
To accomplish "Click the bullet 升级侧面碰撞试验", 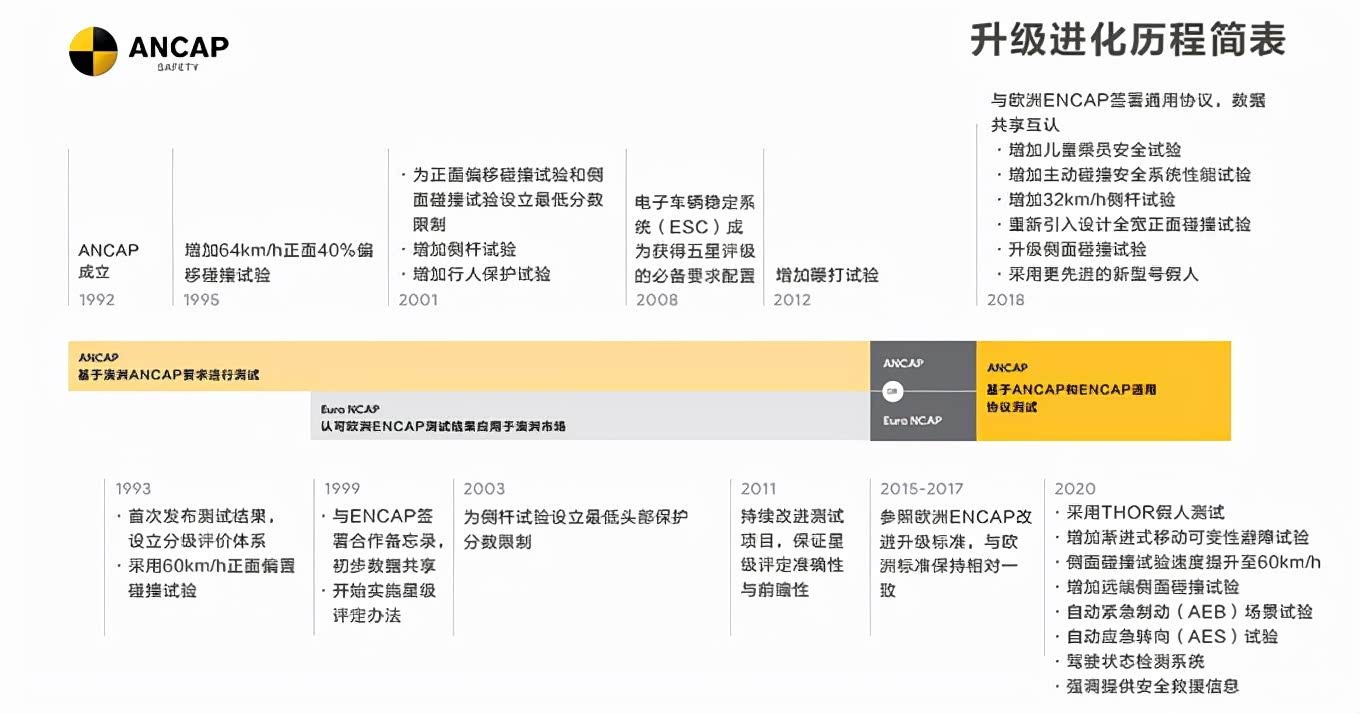I will (1072, 249).
